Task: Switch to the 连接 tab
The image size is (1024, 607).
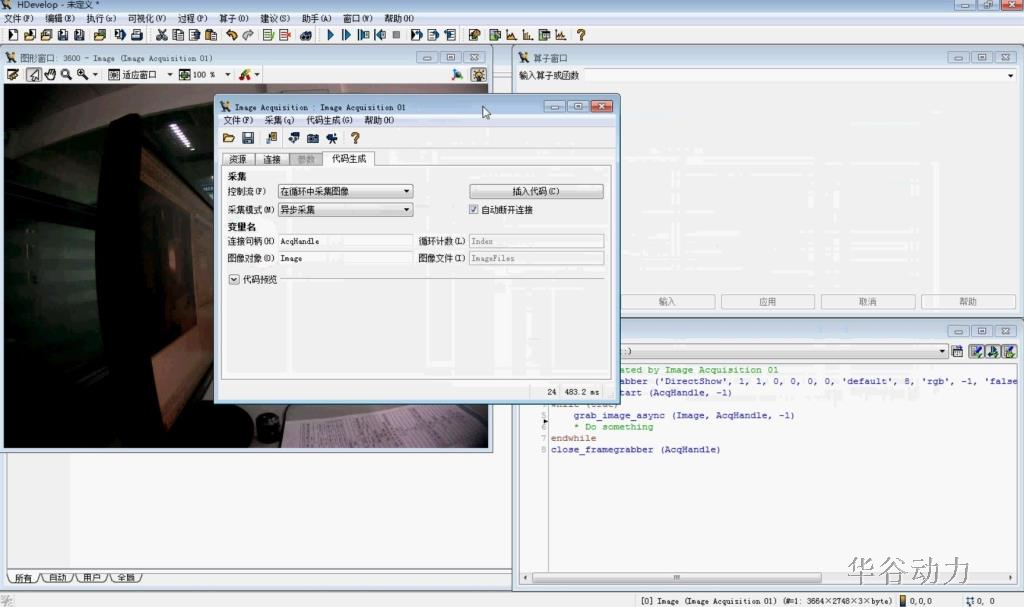Action: 272,159
